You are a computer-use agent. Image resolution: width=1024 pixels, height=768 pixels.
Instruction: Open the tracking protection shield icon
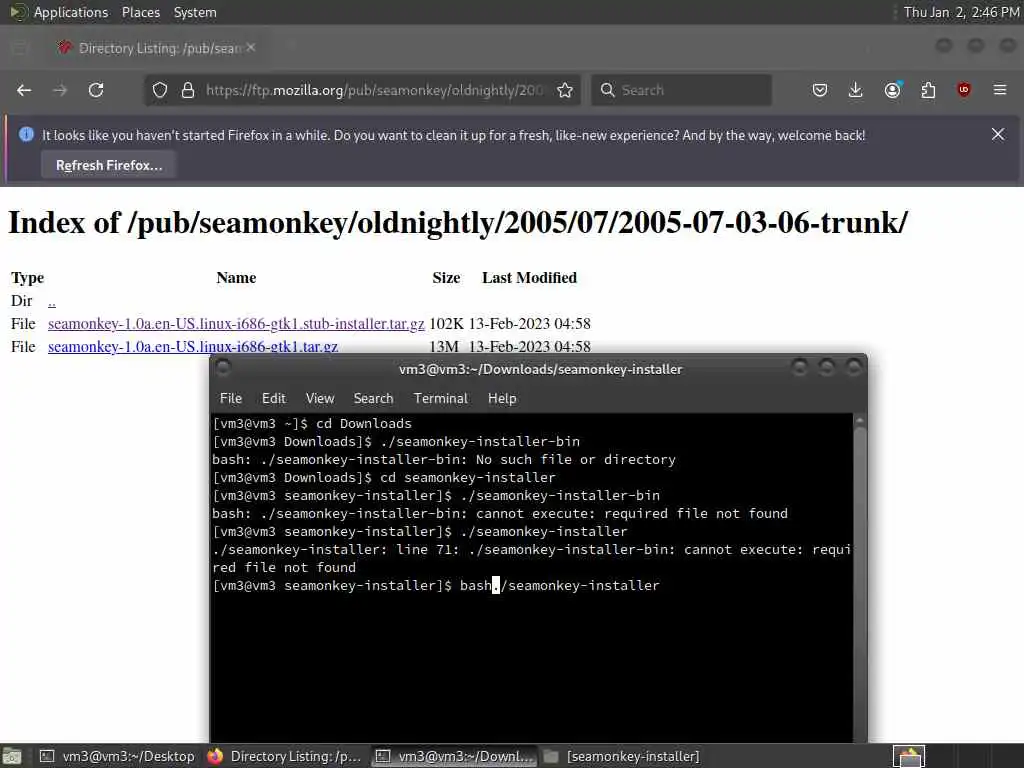pos(160,90)
